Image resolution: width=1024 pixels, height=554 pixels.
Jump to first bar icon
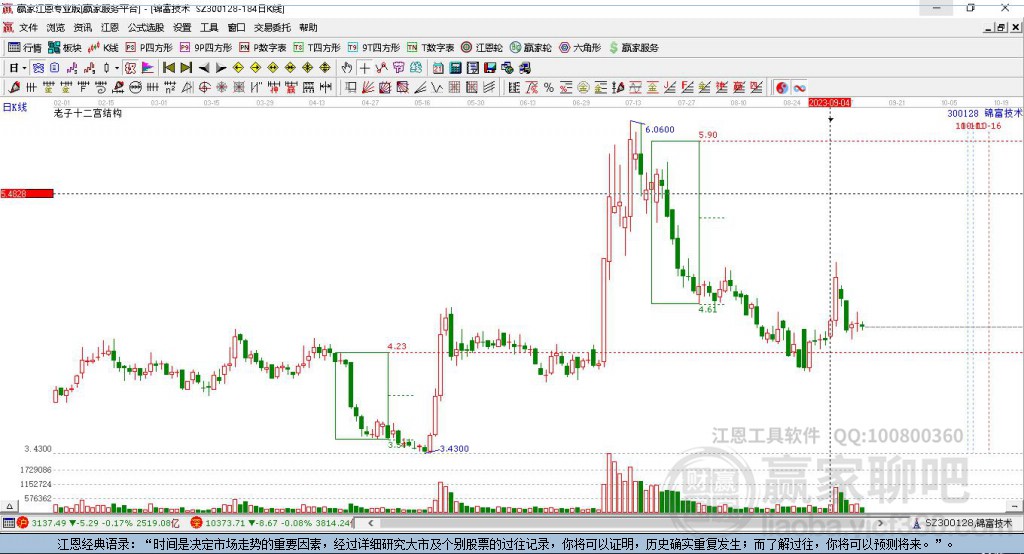(168, 68)
